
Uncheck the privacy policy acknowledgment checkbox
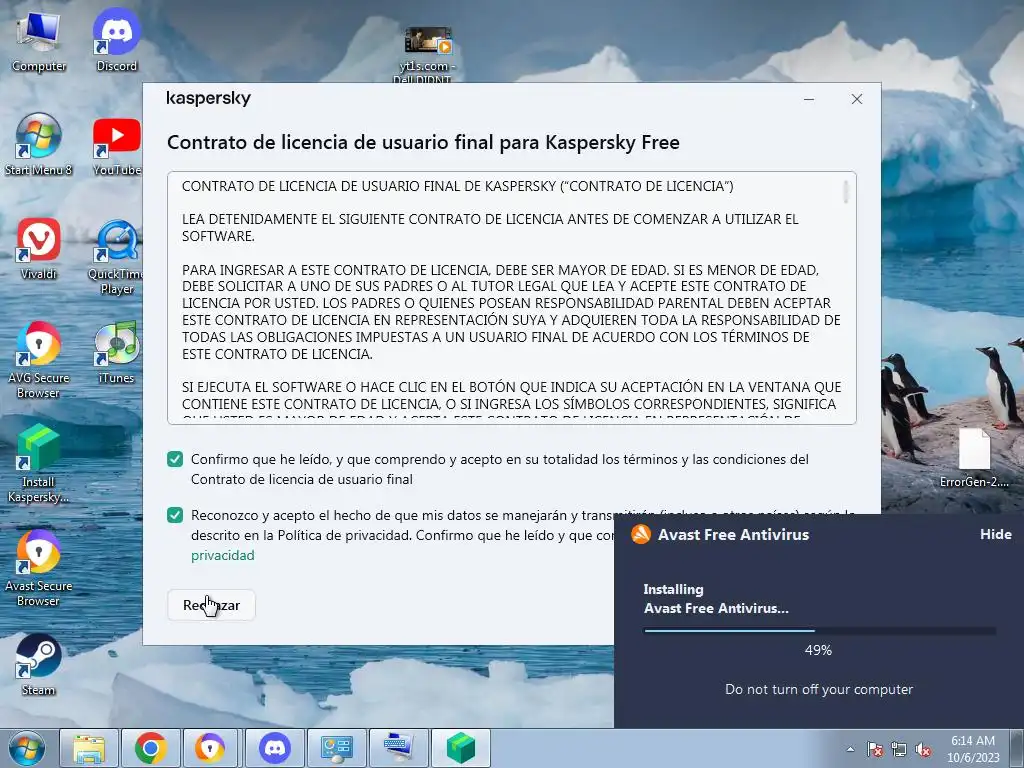[x=175, y=515]
